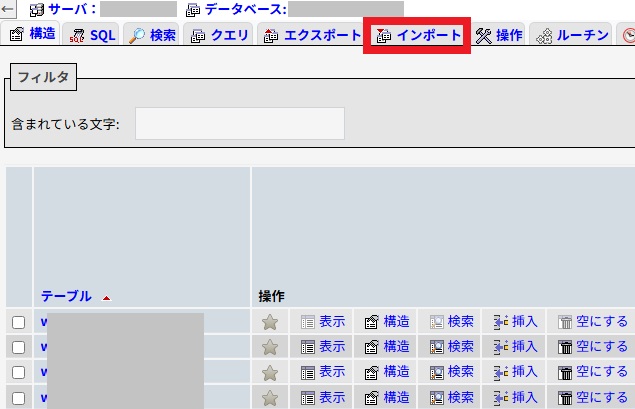Click 挿入 in the second table row
The width and height of the screenshot is (635, 409).
516,347
